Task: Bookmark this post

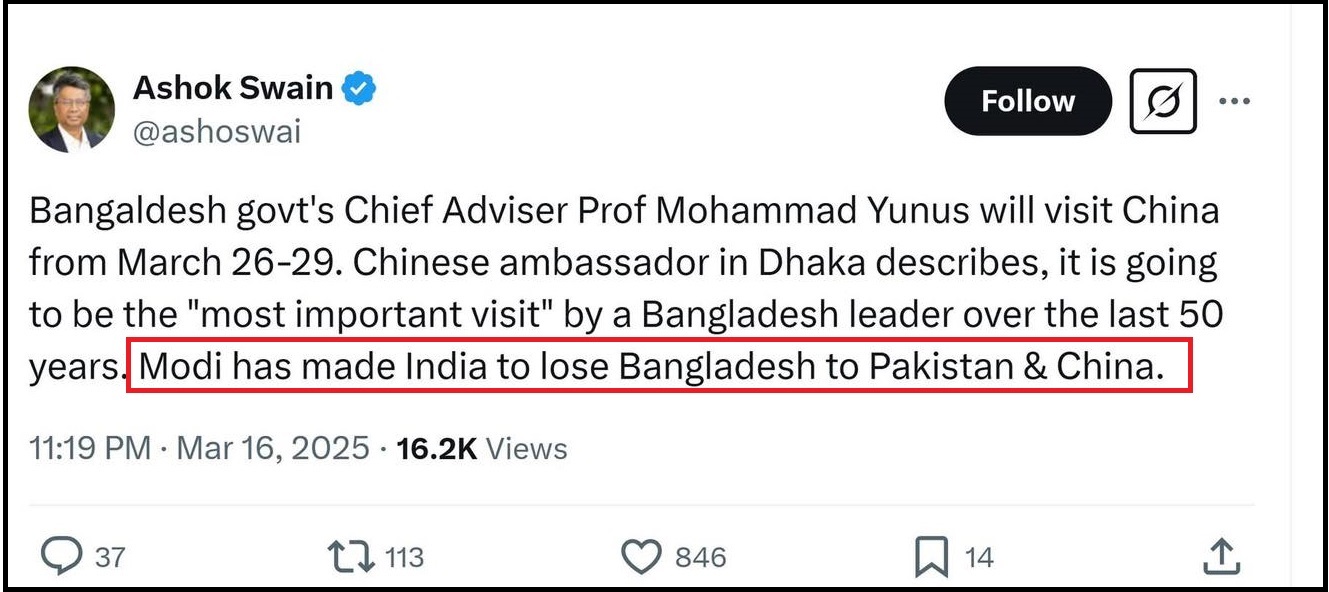Action: click(x=931, y=556)
